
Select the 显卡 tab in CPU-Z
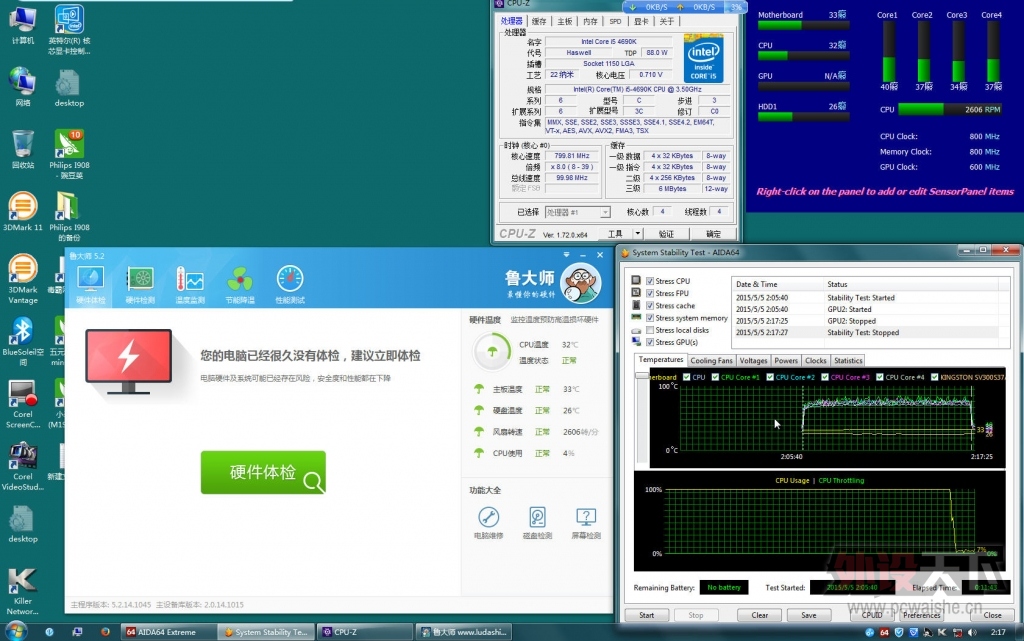641,22
